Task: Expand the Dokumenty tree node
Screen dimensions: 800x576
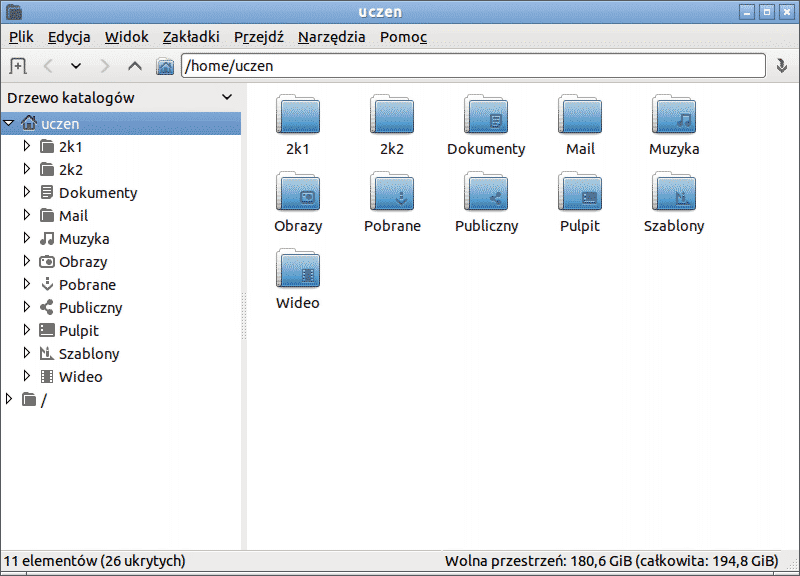Action: (x=27, y=192)
